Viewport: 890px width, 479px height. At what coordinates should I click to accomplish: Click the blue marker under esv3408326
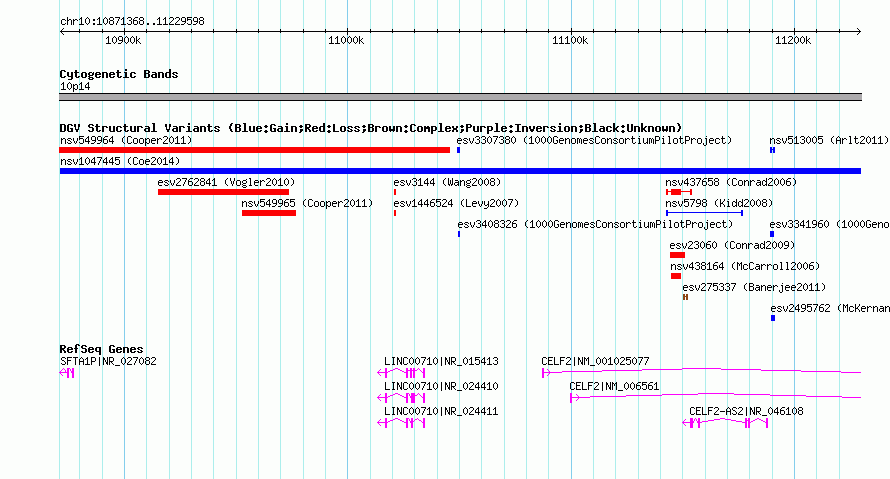(459, 234)
